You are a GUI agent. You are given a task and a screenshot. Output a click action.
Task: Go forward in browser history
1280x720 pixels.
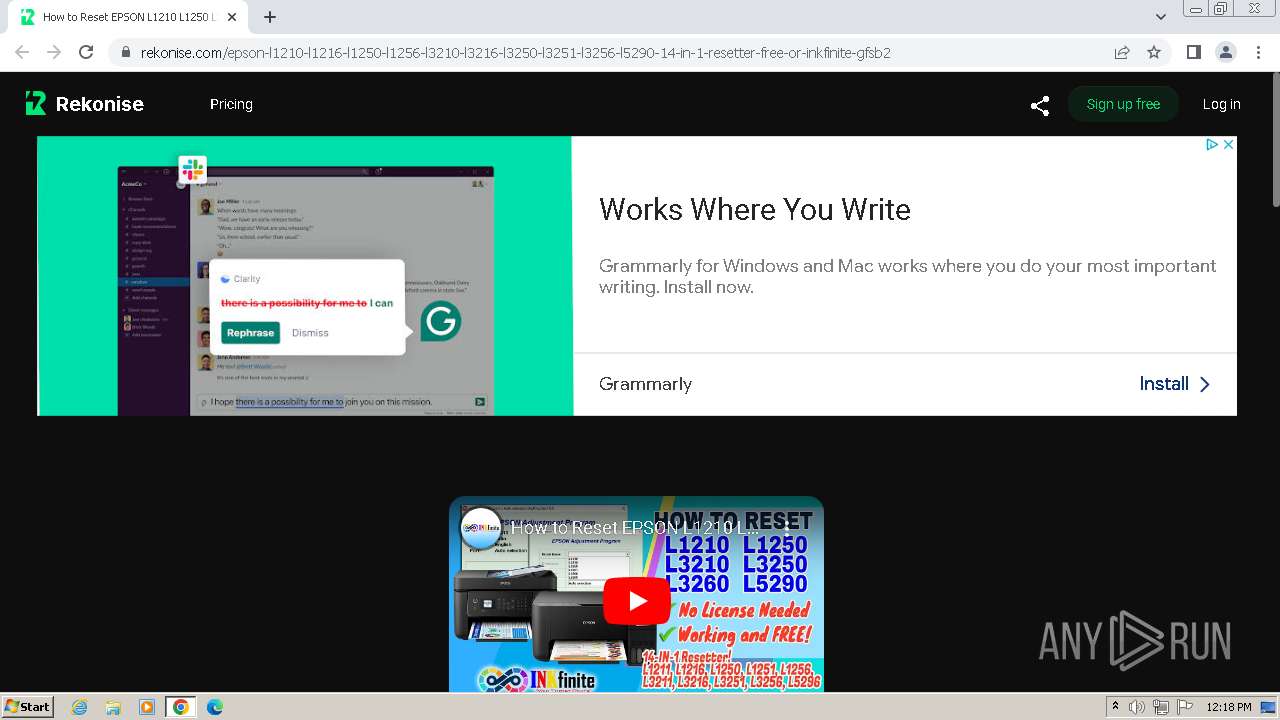point(54,52)
